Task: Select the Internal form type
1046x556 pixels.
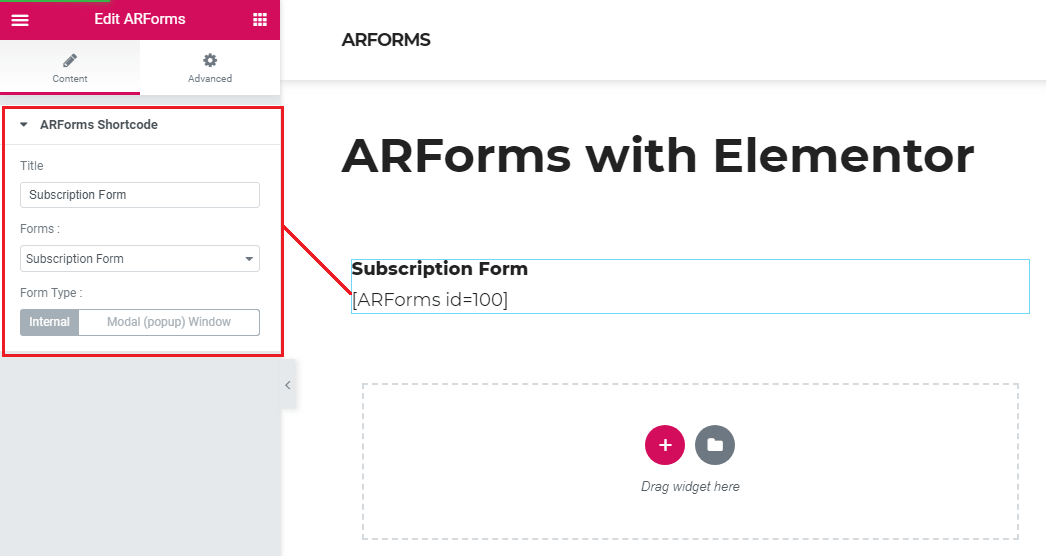Action: point(50,322)
